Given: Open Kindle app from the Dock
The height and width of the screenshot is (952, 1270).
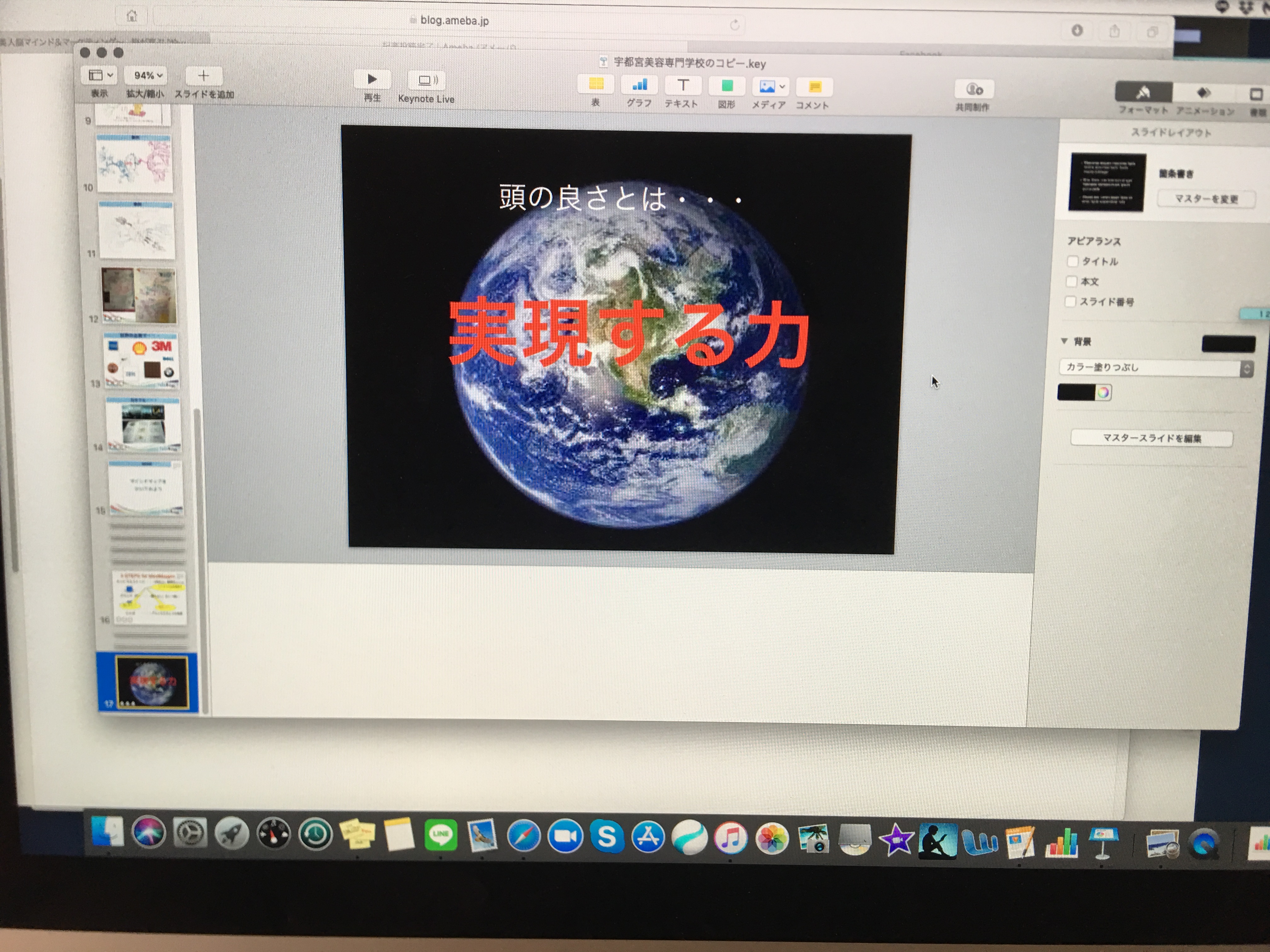Looking at the screenshot, I should 938,841.
